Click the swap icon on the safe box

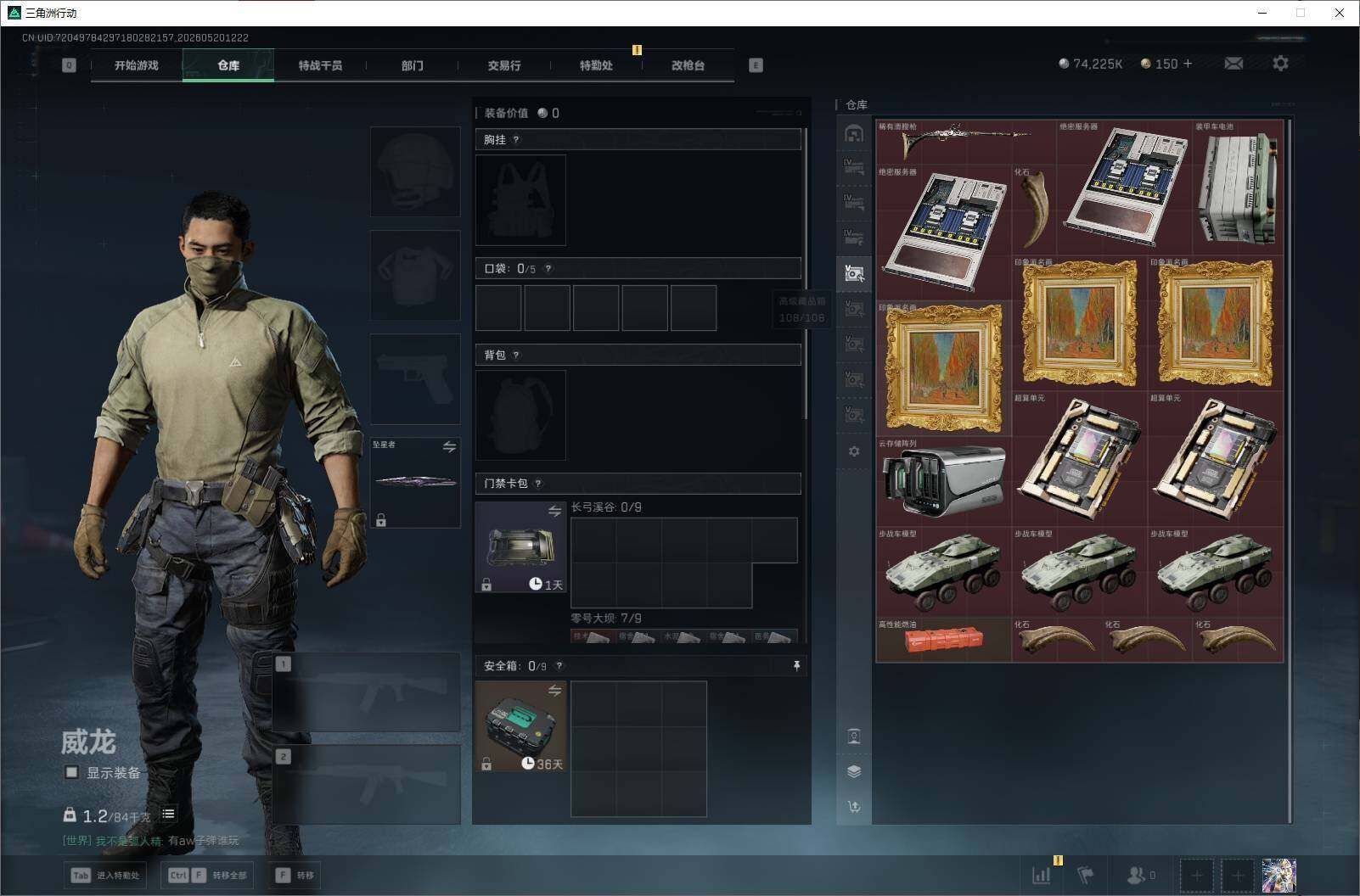click(554, 691)
